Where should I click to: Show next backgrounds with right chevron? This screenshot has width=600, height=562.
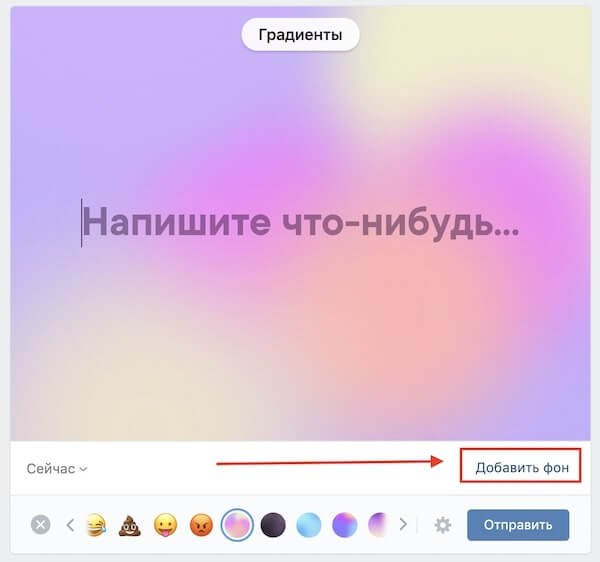click(x=403, y=525)
